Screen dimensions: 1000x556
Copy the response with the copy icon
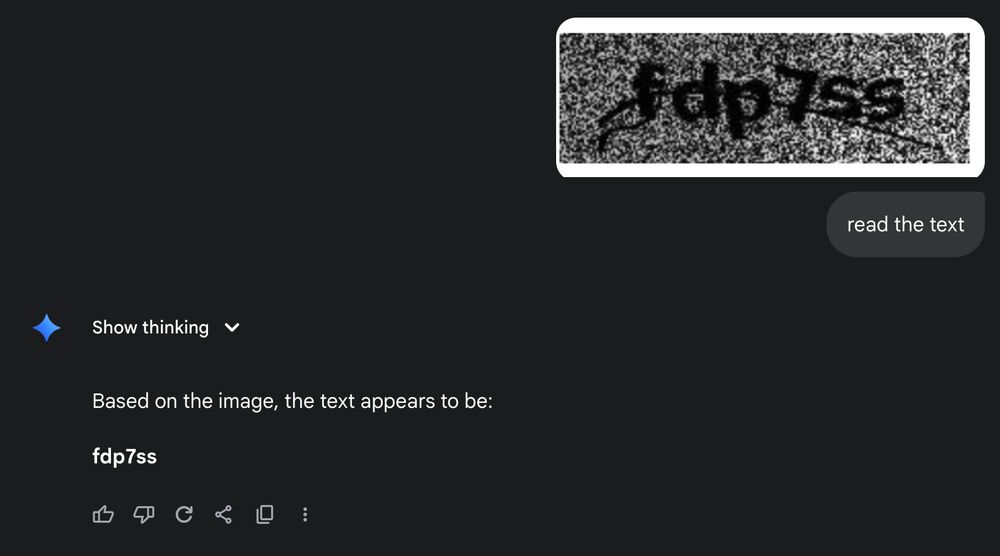265,514
